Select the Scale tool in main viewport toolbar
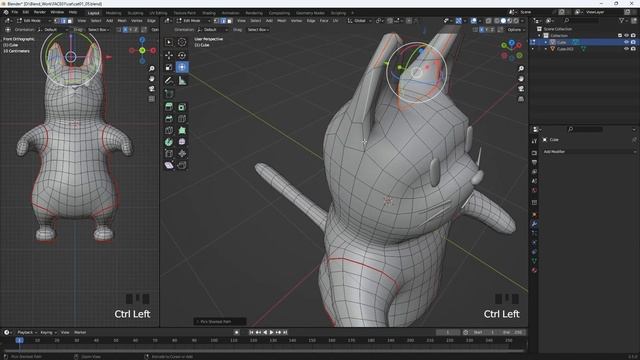 coord(169,67)
